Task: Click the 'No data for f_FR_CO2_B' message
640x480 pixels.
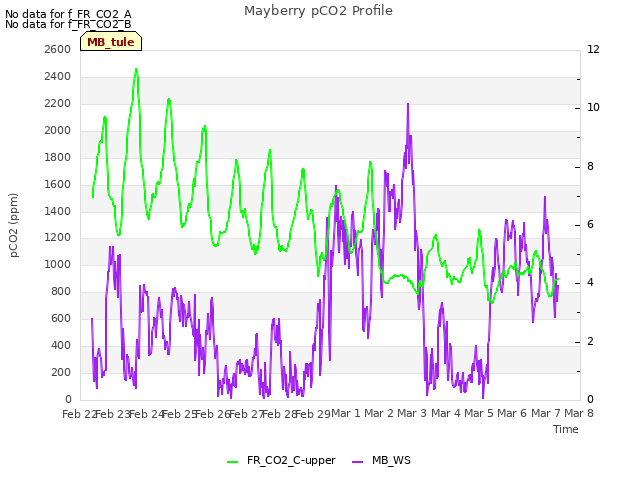Action: pos(68,24)
